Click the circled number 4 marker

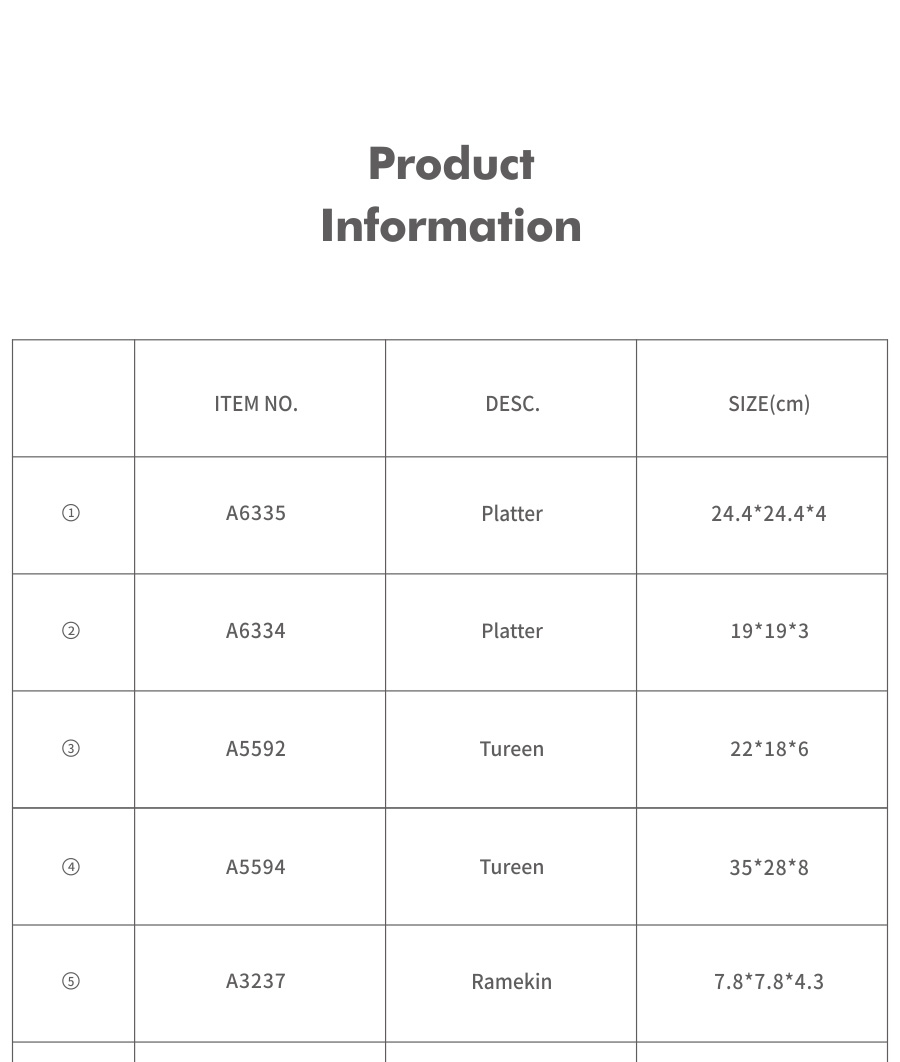(71, 867)
